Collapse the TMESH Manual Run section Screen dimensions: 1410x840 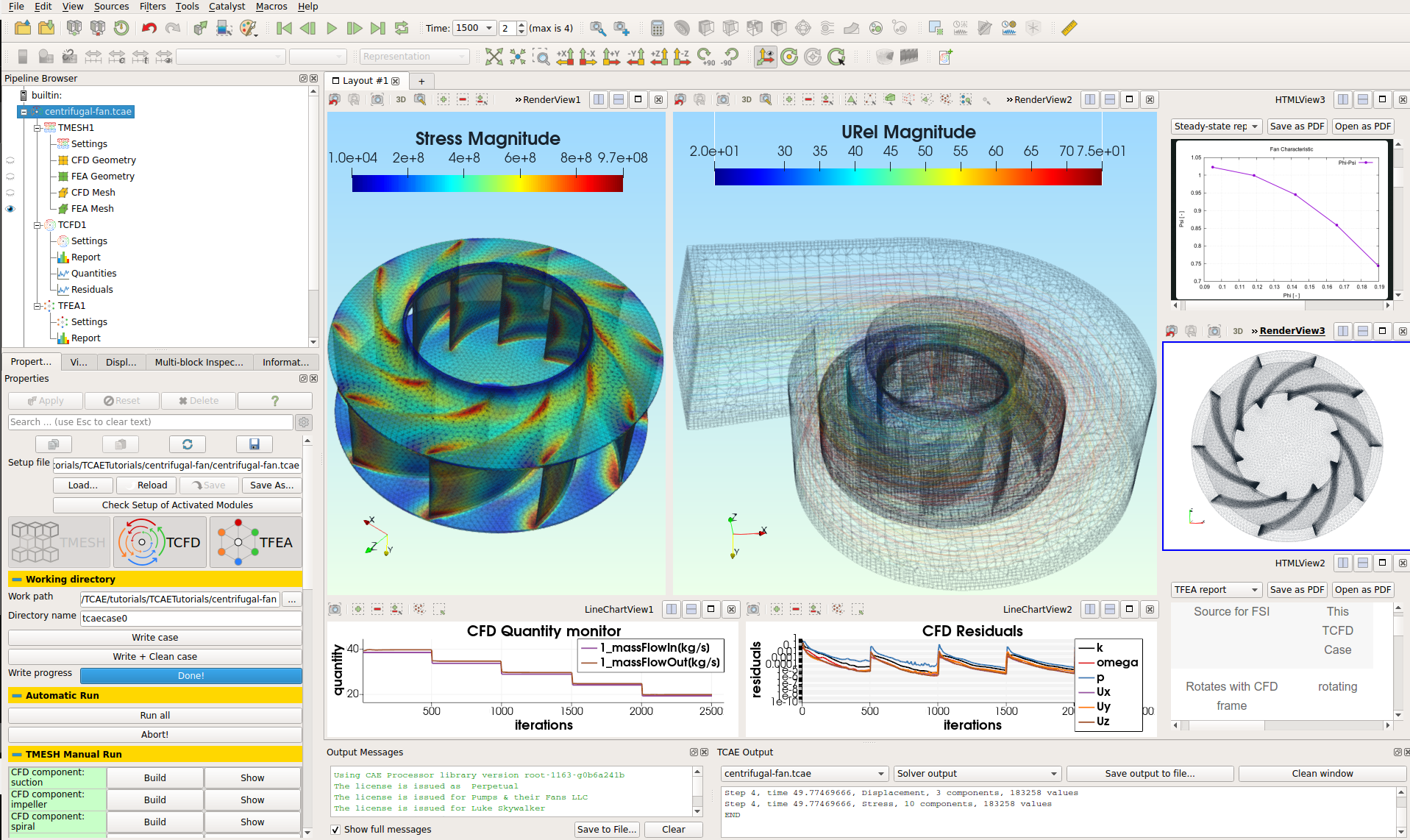click(x=17, y=755)
